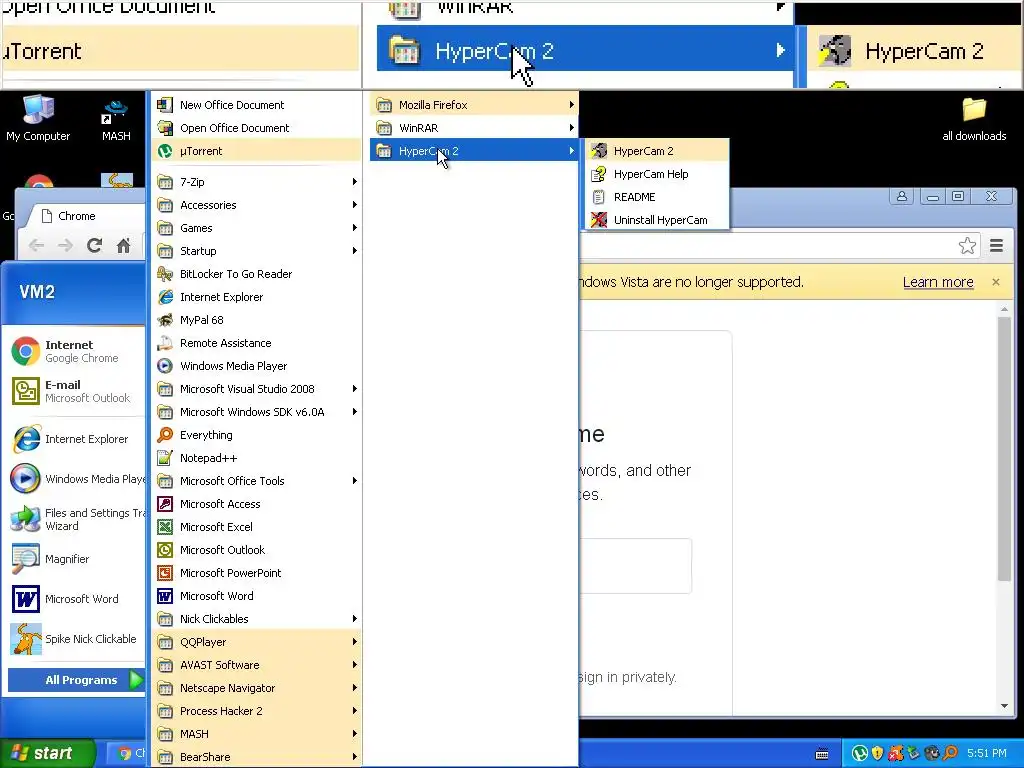This screenshot has height=768, width=1024.
Task: Click the HyperCam Help question mark icon
Action: pyautogui.click(x=599, y=174)
